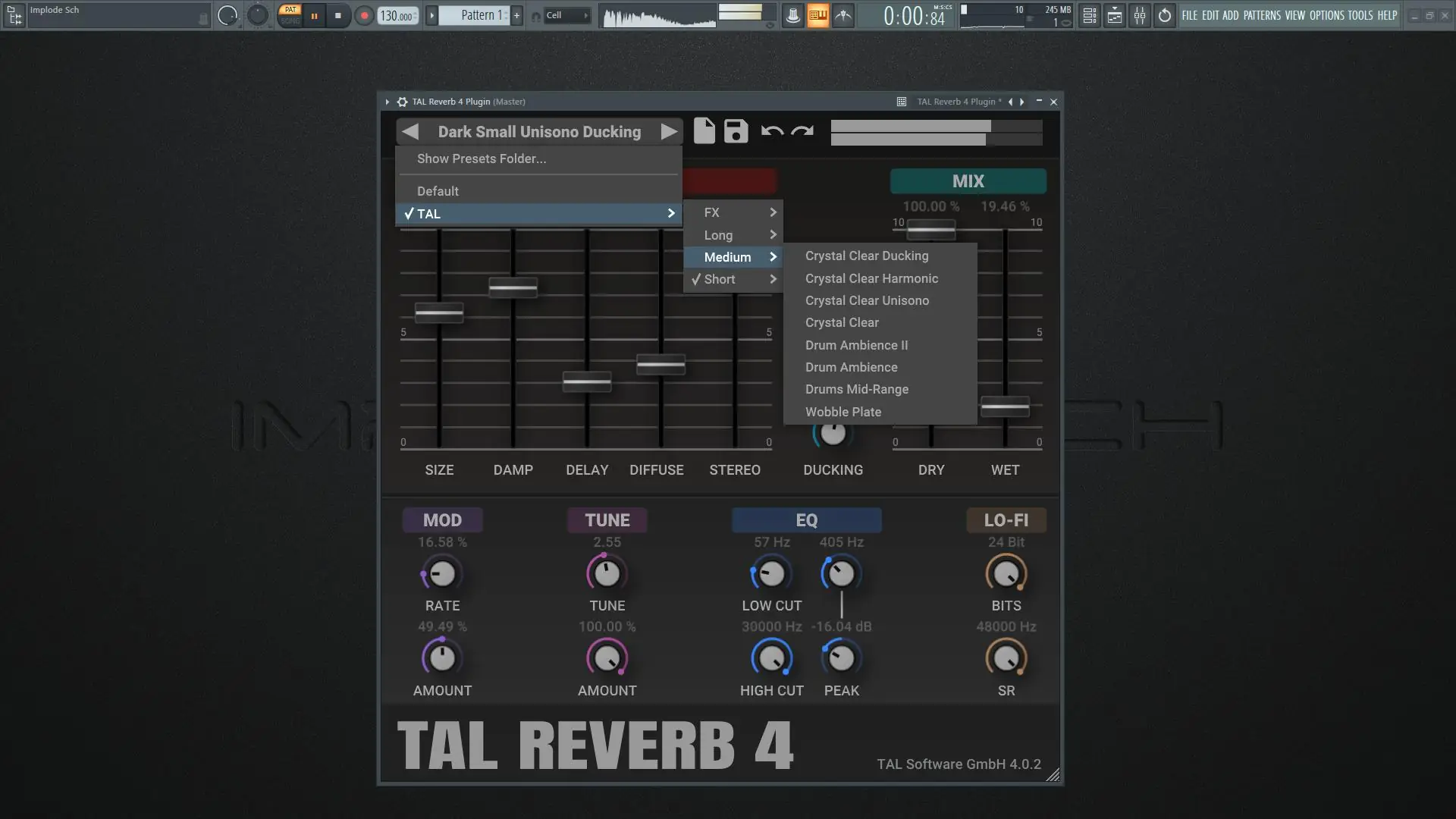Load previous preset with left arrow
This screenshot has width=1456, height=819.
pos(410,132)
